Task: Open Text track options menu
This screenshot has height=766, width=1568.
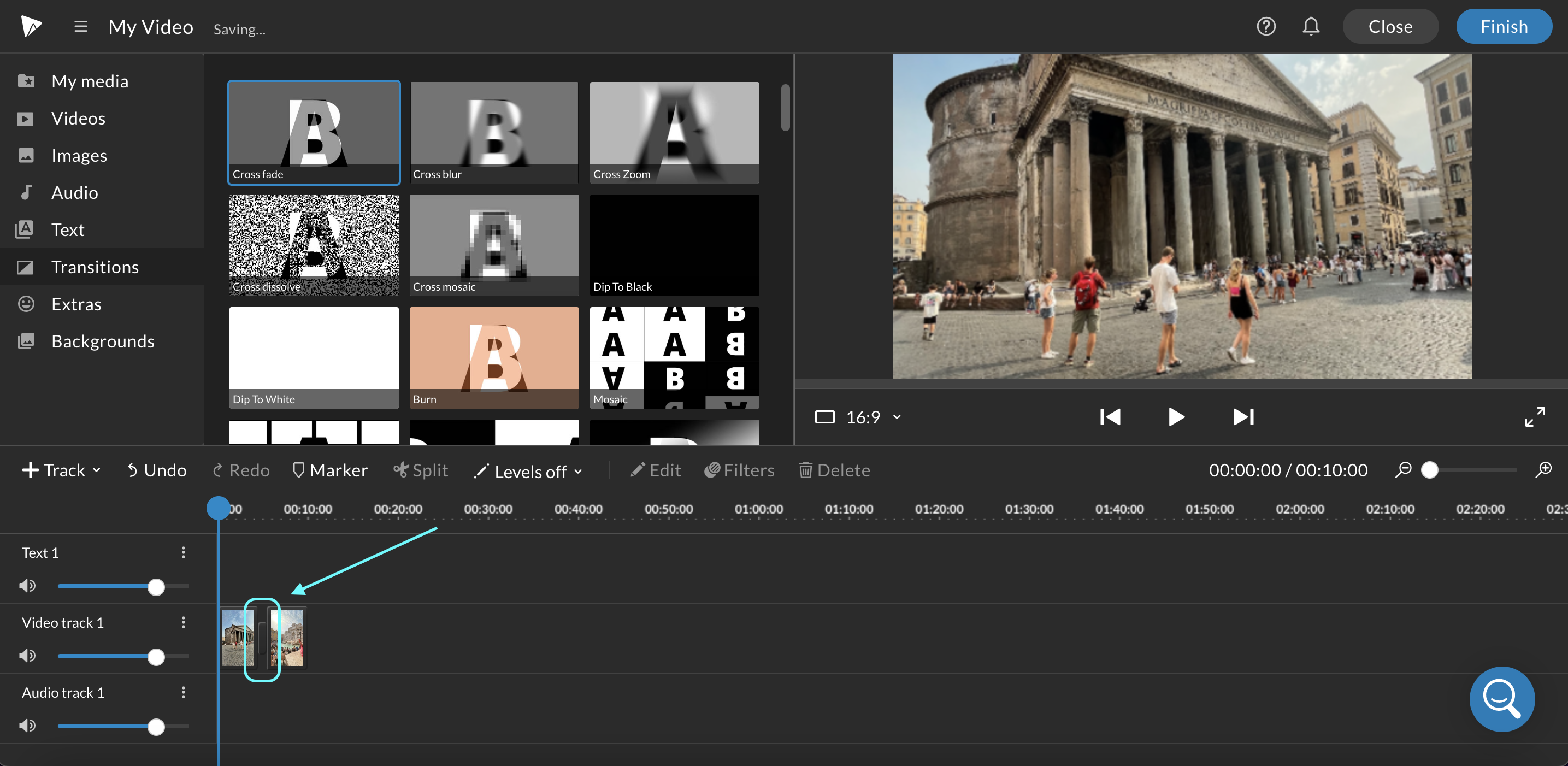Action: coord(184,552)
